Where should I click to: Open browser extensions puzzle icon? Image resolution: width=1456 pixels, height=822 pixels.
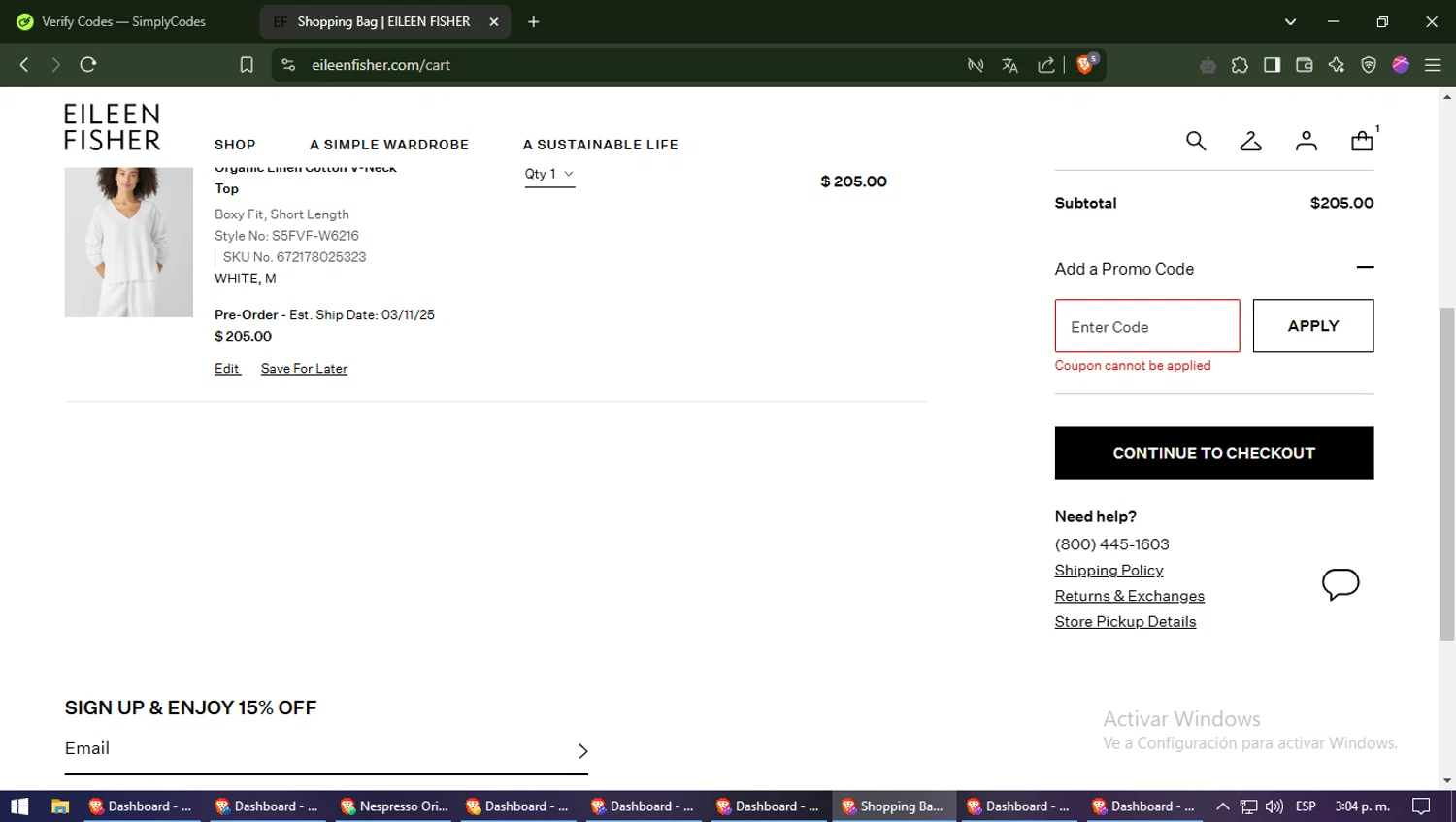pyautogui.click(x=1240, y=65)
